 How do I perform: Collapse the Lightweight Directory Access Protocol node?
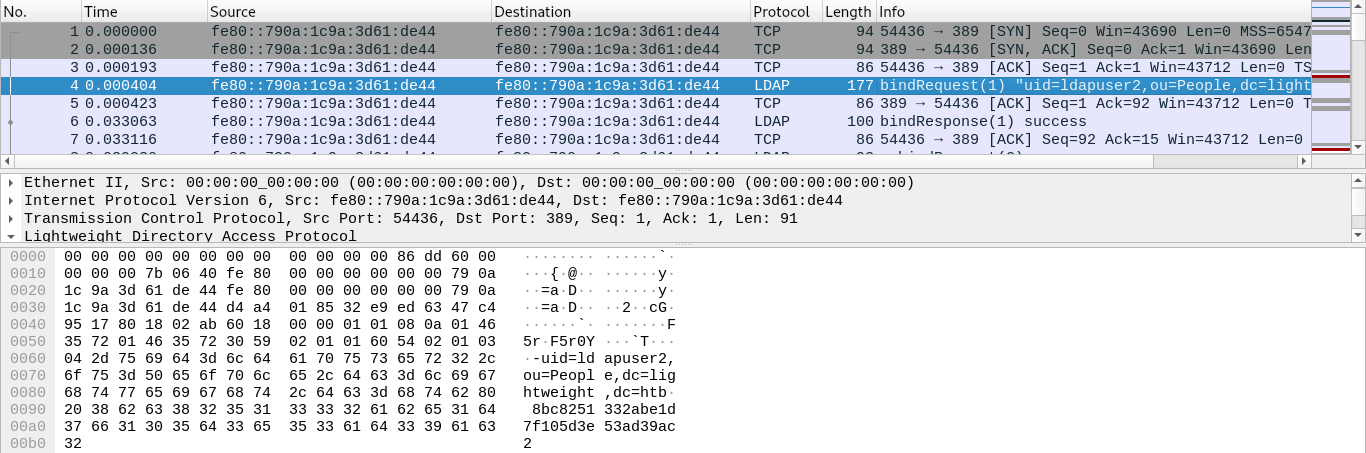pos(11,237)
